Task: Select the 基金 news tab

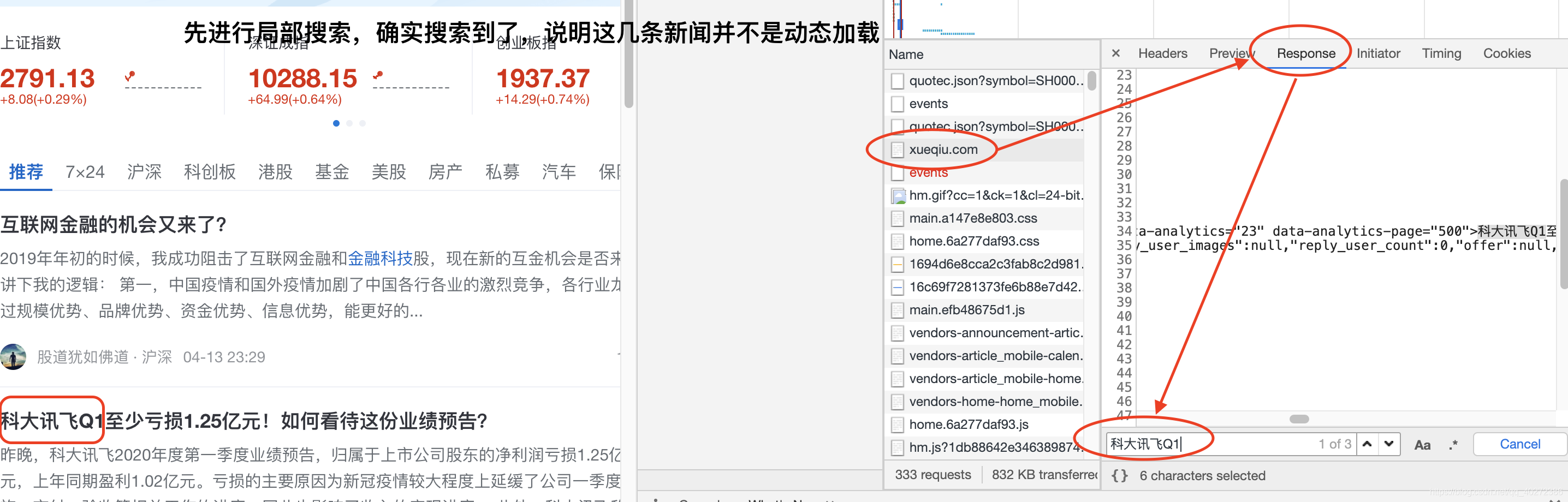Action: click(332, 172)
